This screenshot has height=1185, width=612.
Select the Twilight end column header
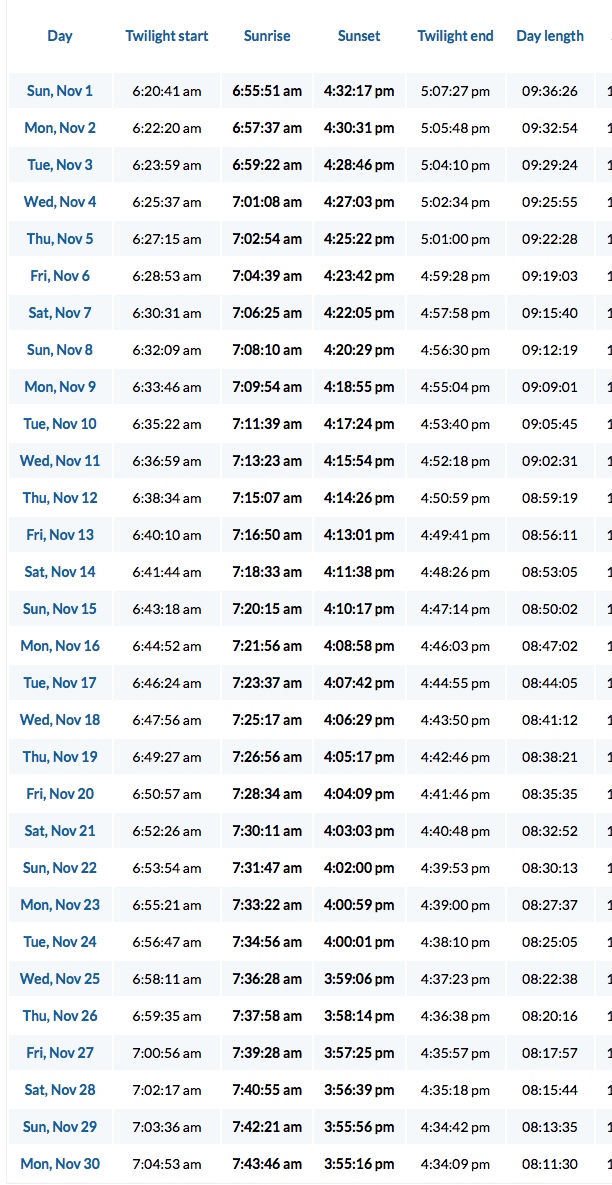(x=455, y=36)
